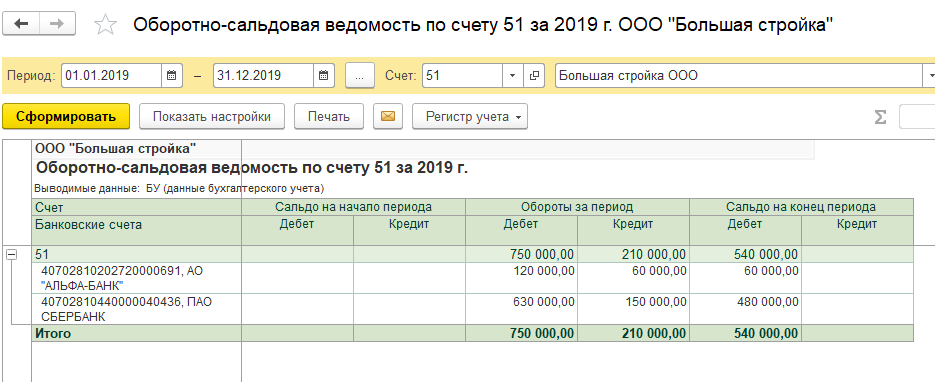Click СБЕРБАНК ending balance 480 000,00
Viewport: 935px width, 382px height.
coord(745,309)
